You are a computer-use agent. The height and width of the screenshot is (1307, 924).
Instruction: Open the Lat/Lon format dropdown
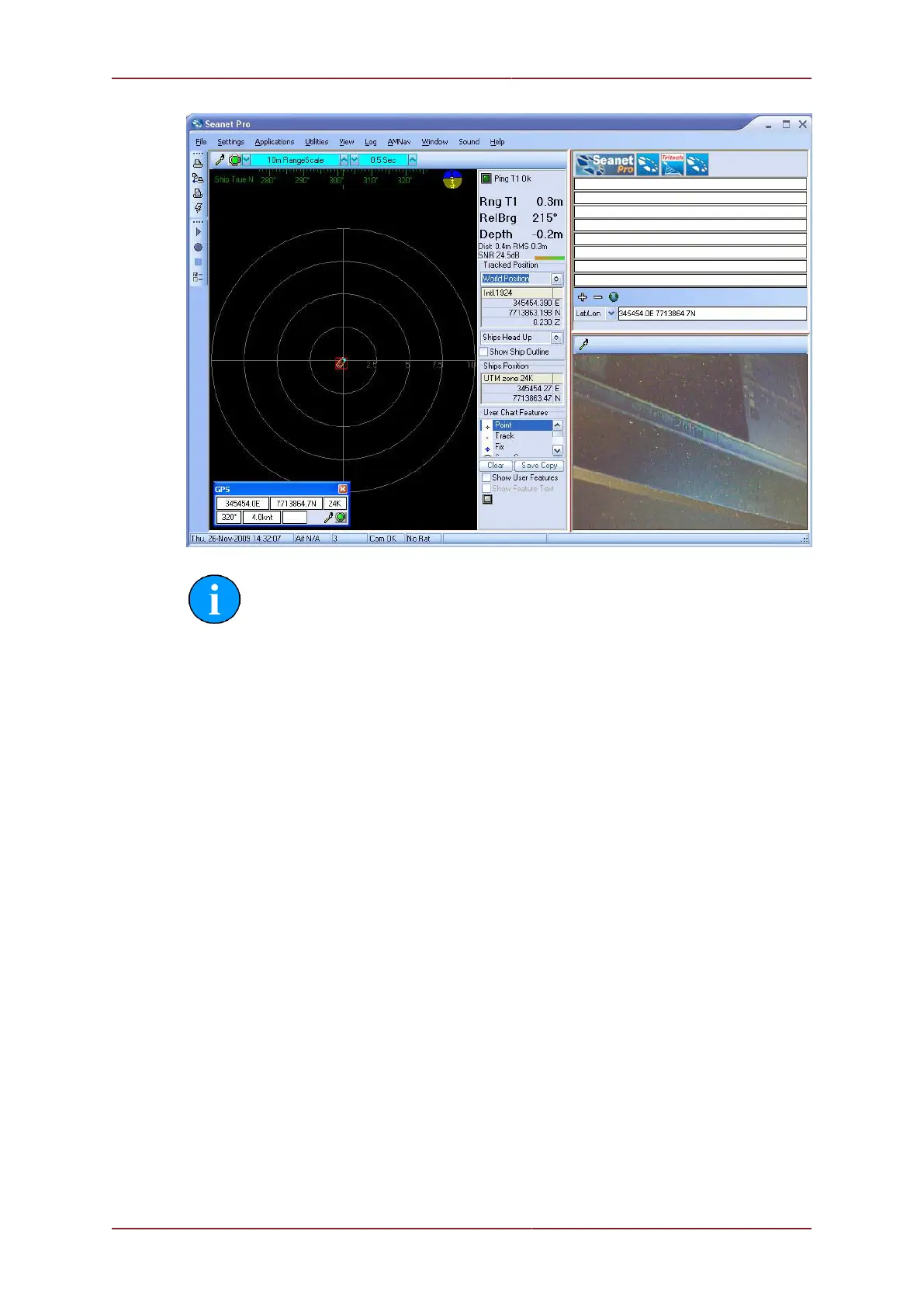(x=611, y=314)
